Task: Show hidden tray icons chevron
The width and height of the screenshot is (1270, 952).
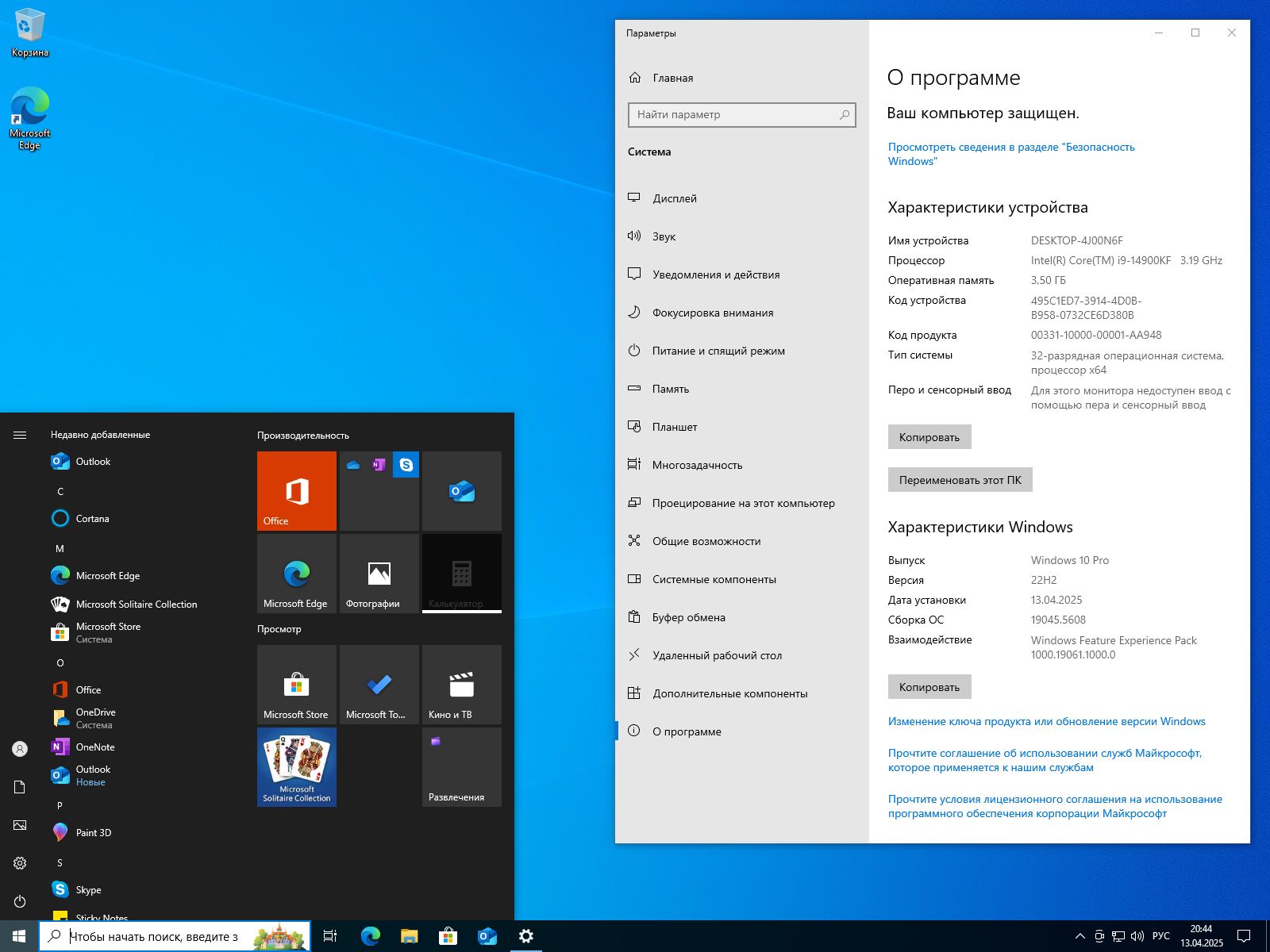Action: [x=1079, y=936]
